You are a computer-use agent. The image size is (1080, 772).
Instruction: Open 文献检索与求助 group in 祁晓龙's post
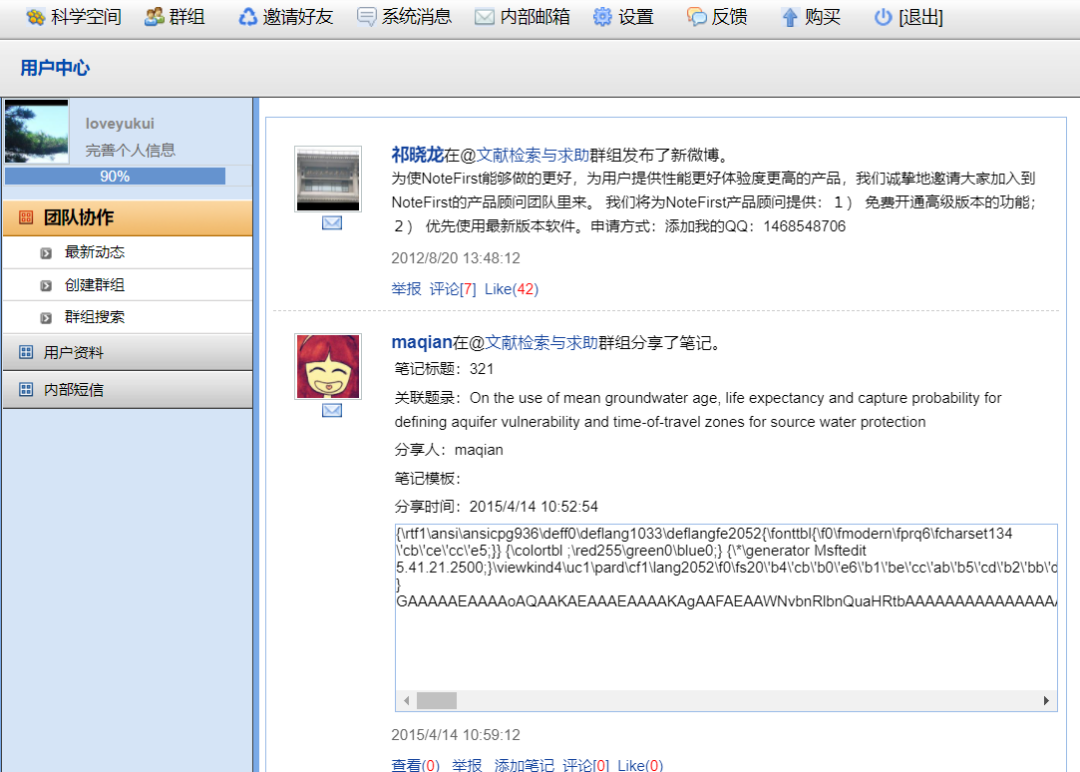click(532, 155)
